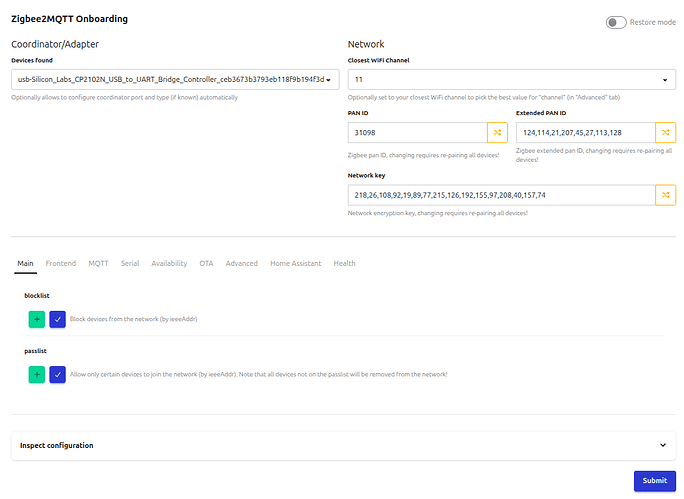Select the OTA tab
Viewport: 684px width, 499px height.
click(206, 263)
